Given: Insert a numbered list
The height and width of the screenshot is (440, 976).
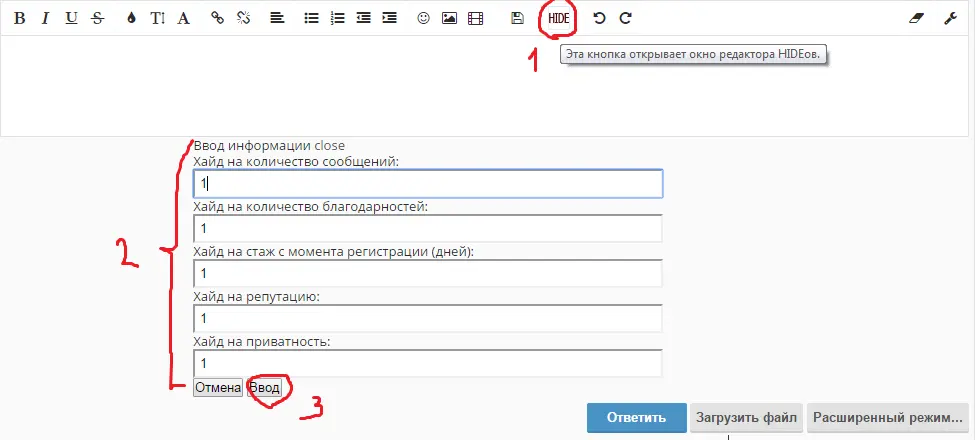Looking at the screenshot, I should tap(337, 18).
